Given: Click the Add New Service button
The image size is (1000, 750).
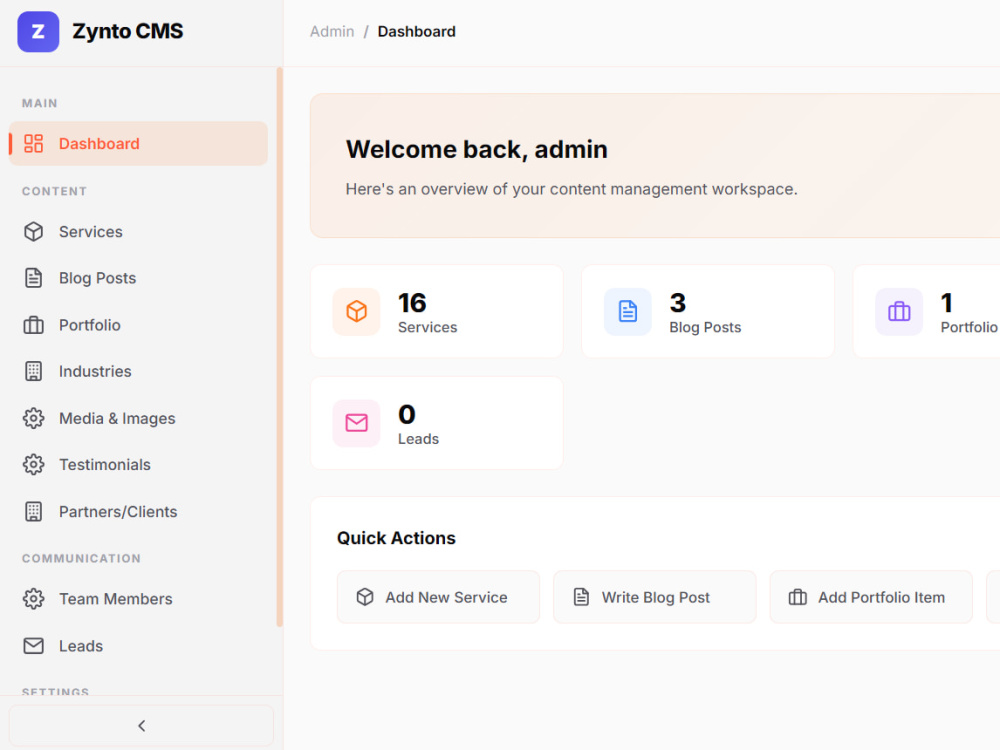Looking at the screenshot, I should pos(438,597).
